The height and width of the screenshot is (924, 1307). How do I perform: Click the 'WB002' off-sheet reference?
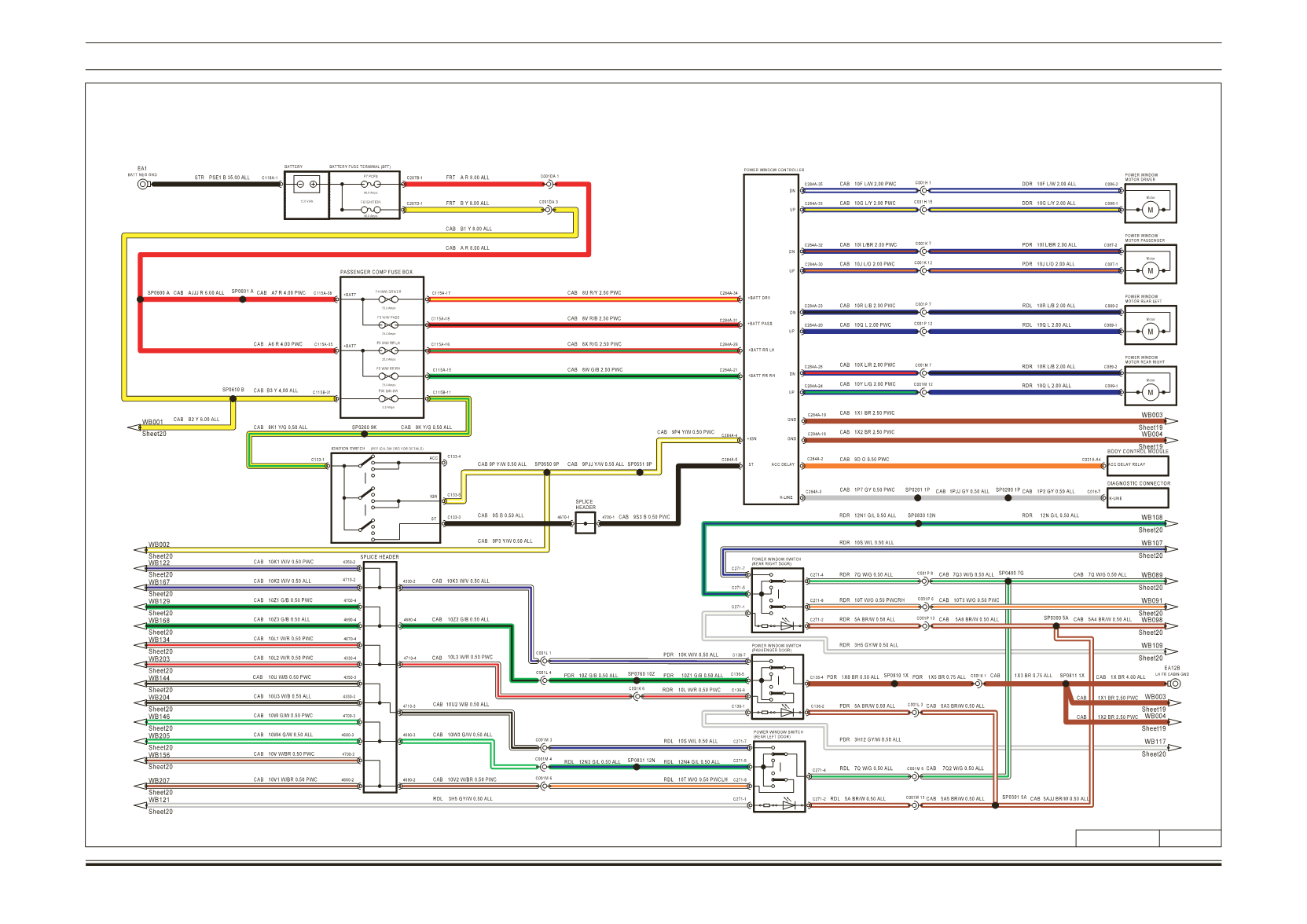click(160, 544)
